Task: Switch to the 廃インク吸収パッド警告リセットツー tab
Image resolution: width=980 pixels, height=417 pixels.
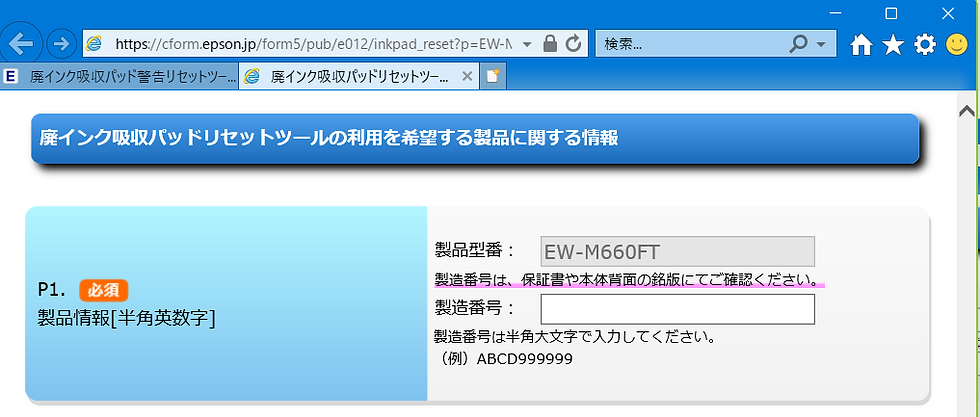Action: pos(119,76)
